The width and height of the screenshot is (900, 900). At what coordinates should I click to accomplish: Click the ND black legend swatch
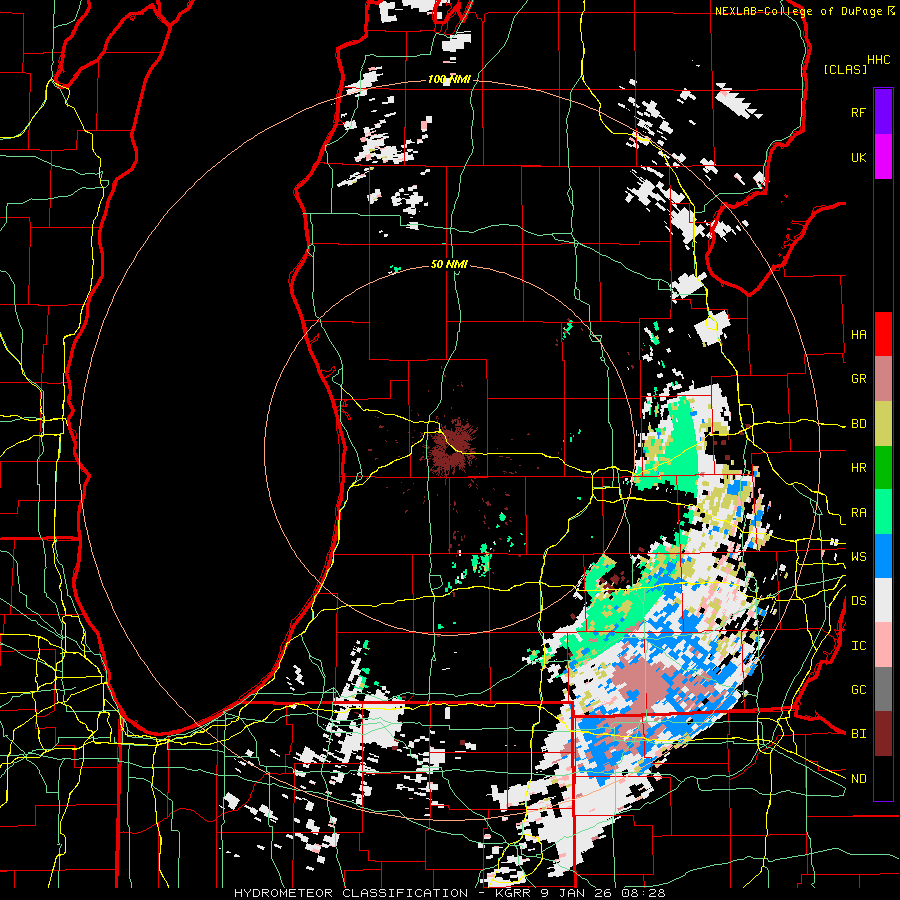(x=883, y=778)
